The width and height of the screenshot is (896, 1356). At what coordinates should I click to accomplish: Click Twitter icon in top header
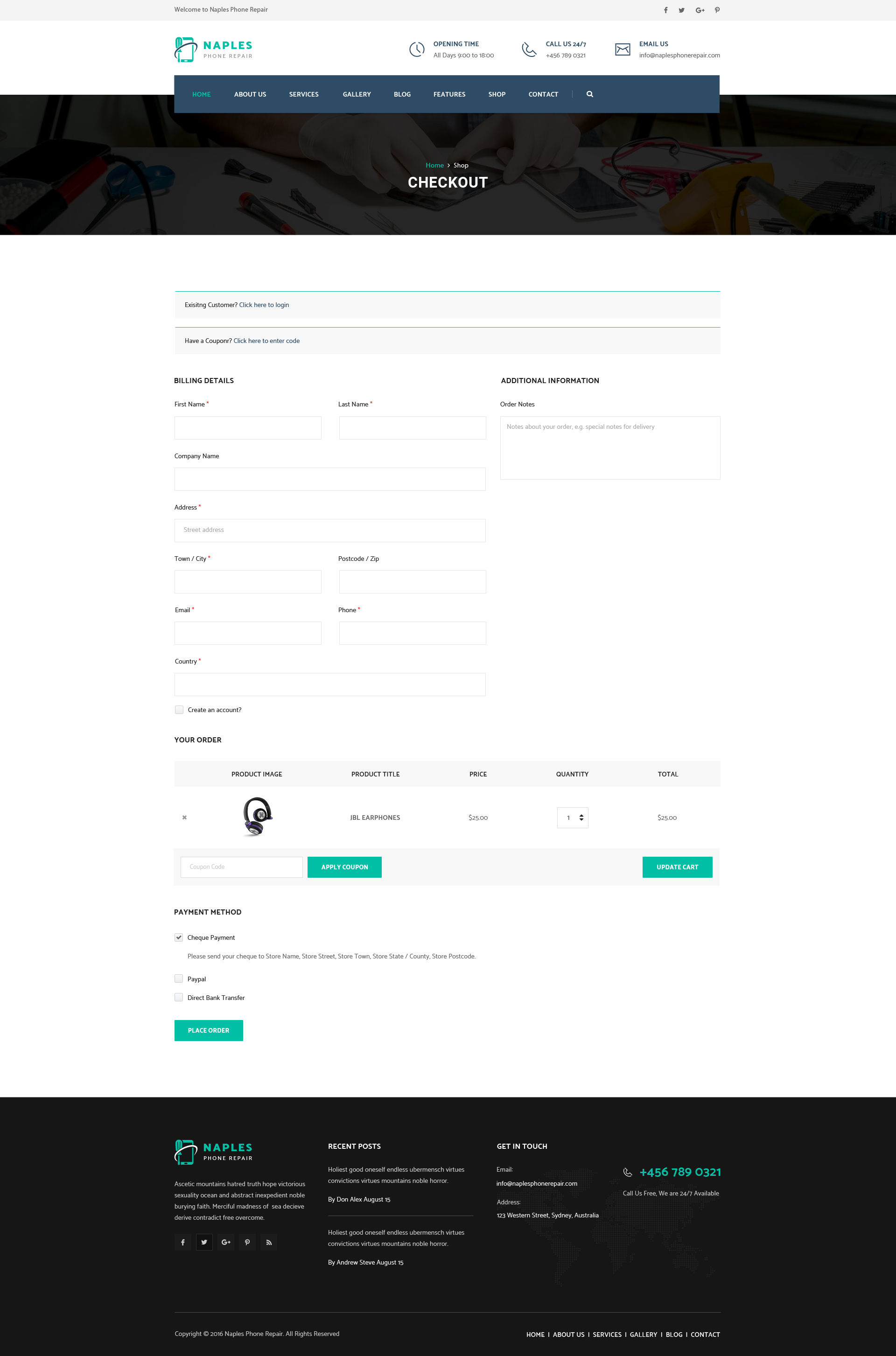click(x=681, y=10)
